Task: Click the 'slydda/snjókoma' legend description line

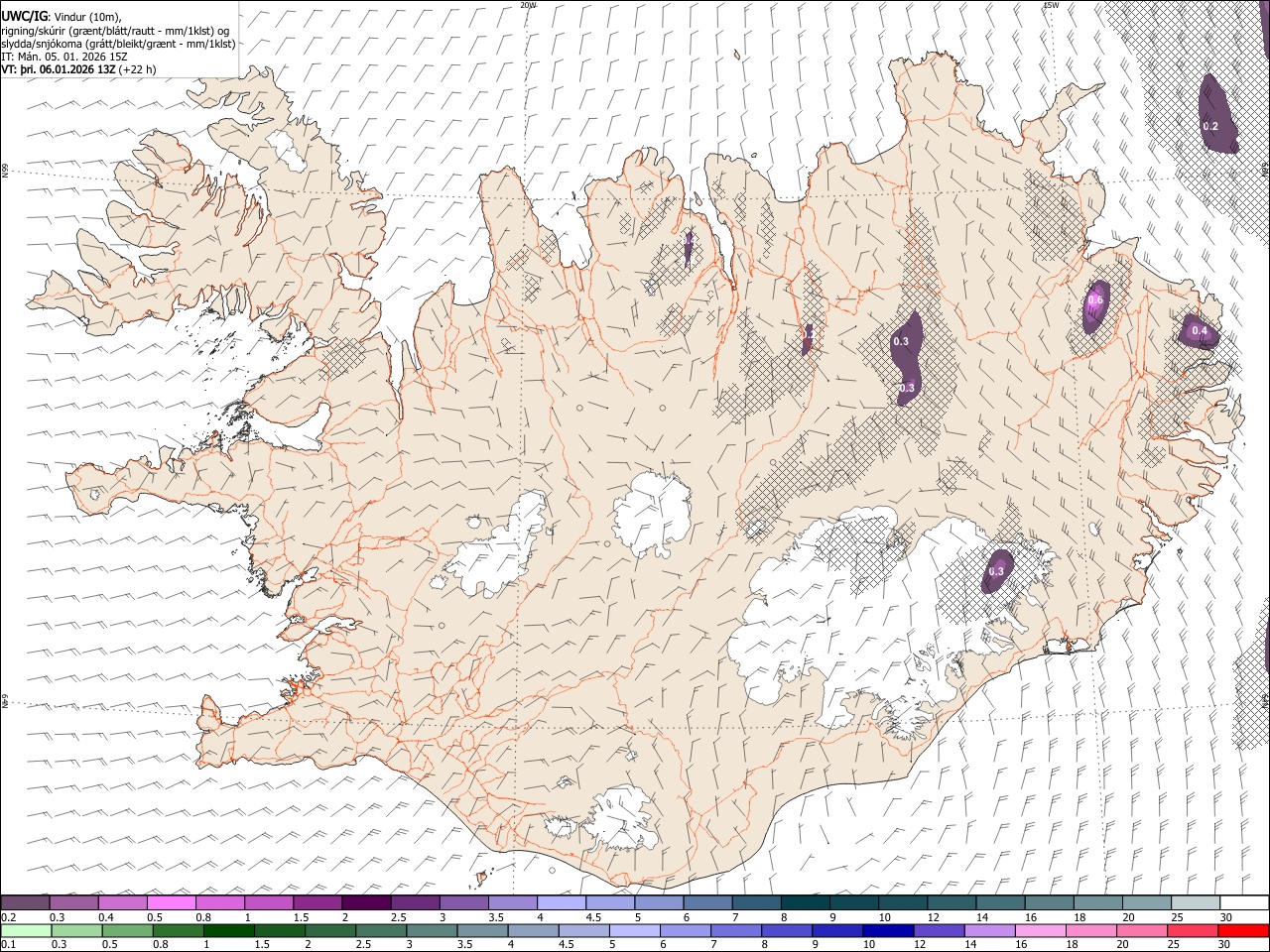Action: pos(118,44)
